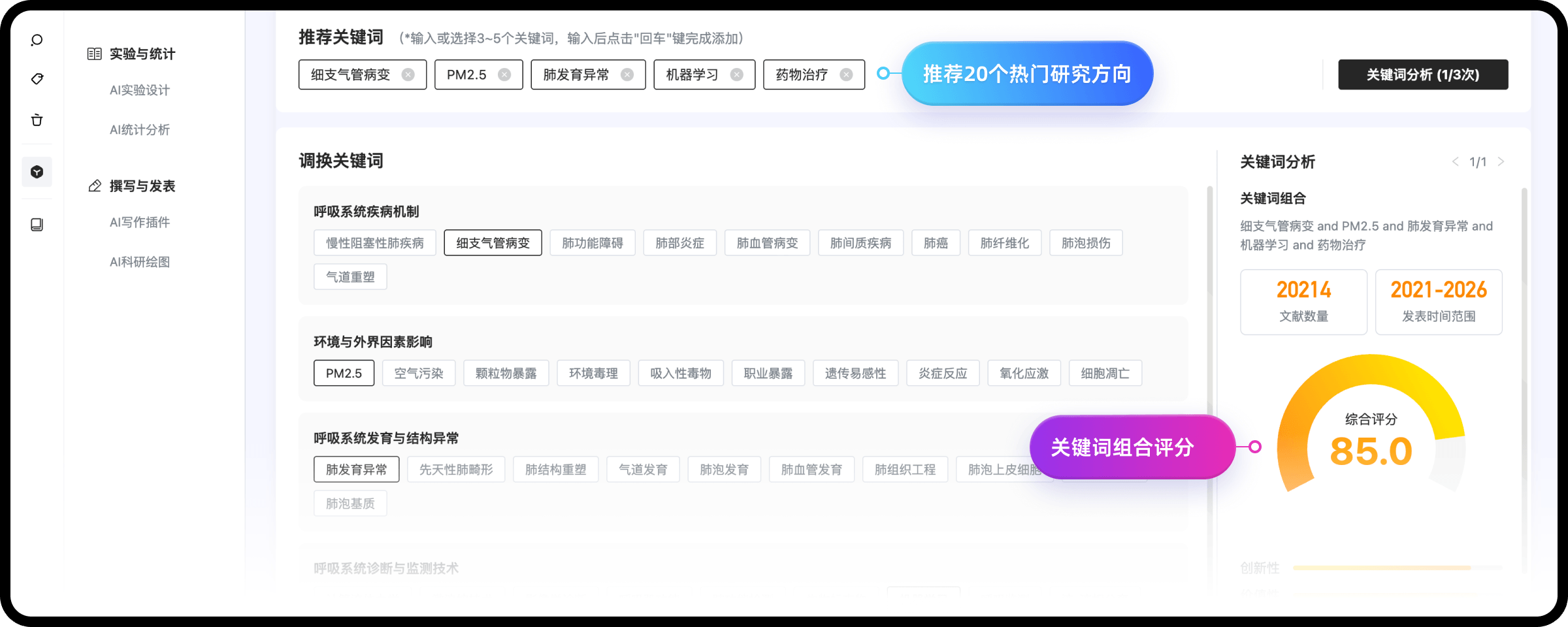
Task: Click 推荐20个热门研究方向 button
Action: click(x=1027, y=74)
